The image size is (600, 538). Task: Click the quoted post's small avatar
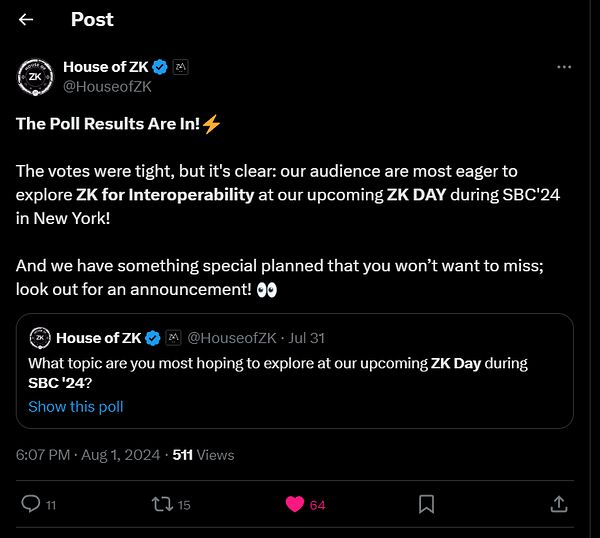pyautogui.click(x=40, y=338)
